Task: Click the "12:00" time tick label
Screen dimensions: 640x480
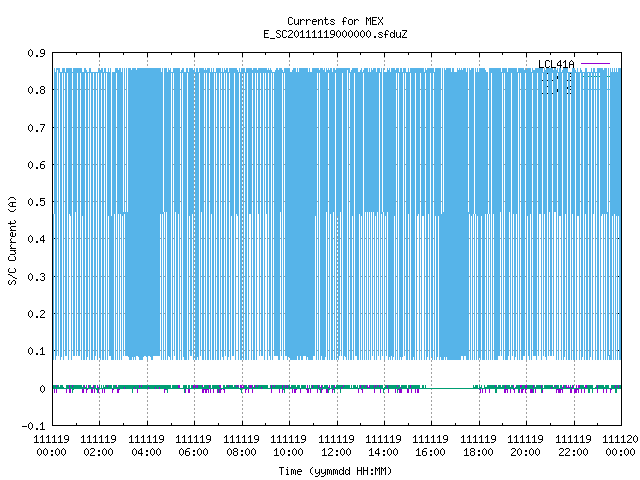Action: click(336, 452)
